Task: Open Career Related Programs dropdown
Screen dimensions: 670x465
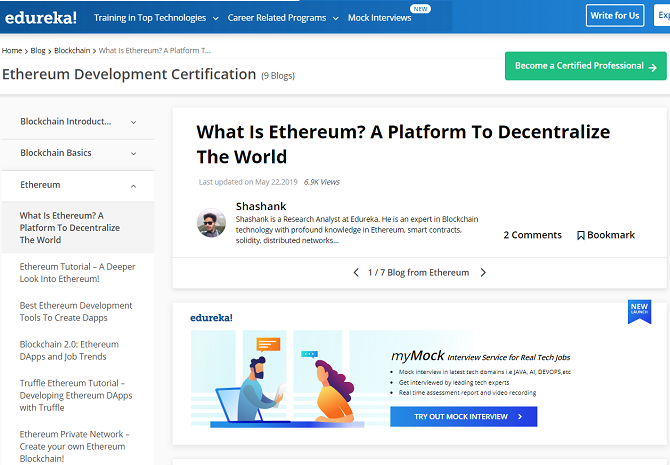Action: (283, 18)
